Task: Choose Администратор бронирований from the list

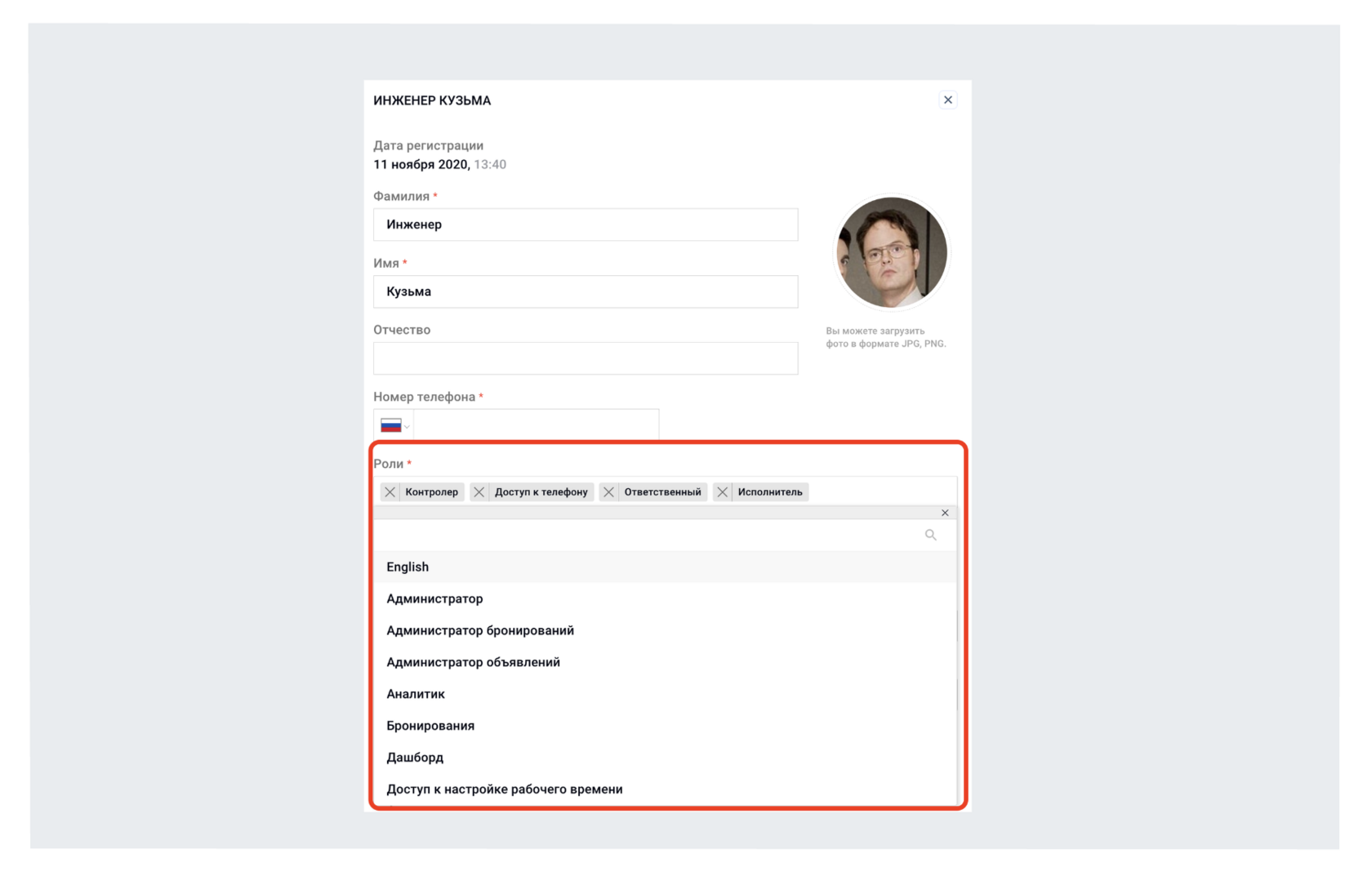Action: point(665,630)
